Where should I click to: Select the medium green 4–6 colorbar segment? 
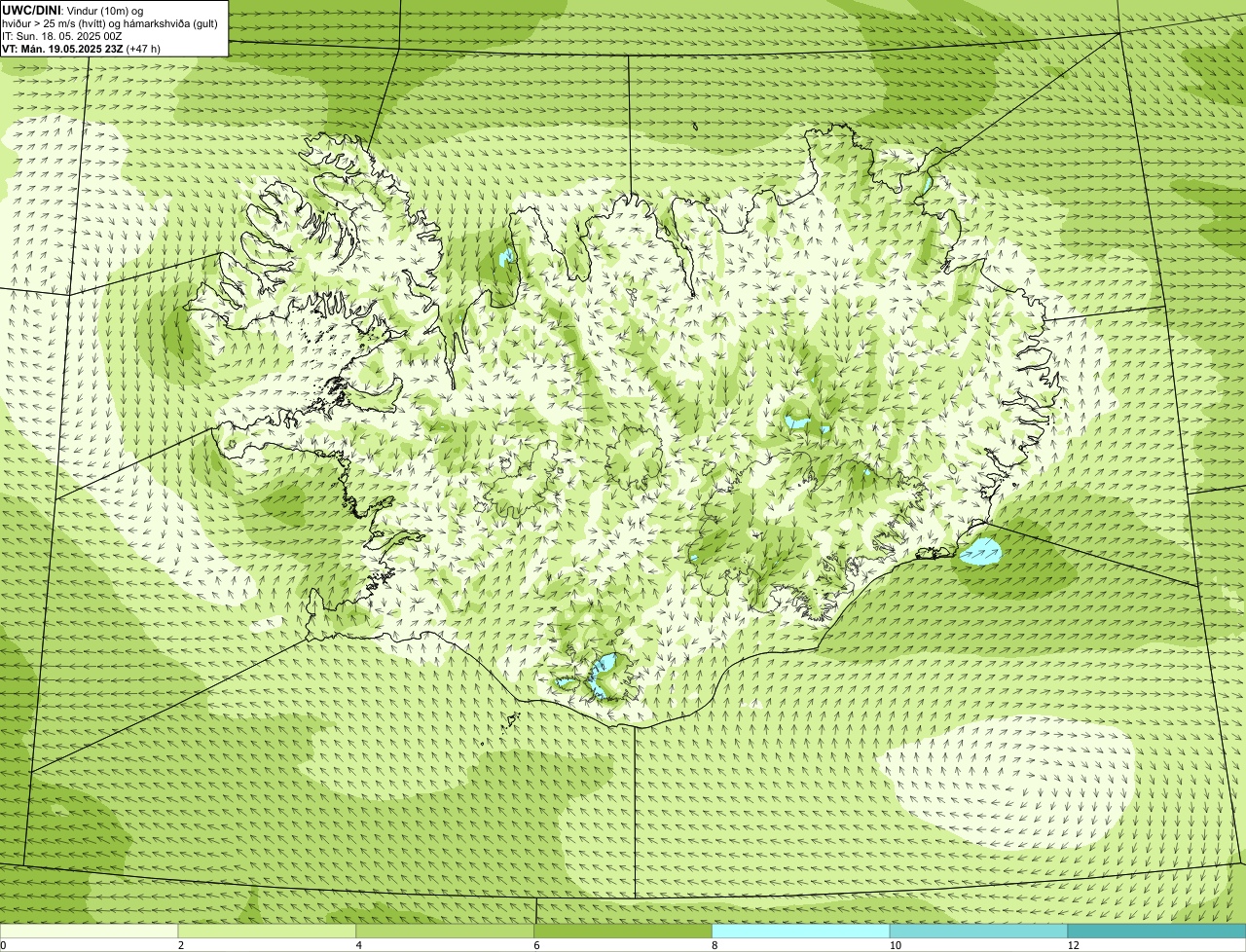[446, 931]
